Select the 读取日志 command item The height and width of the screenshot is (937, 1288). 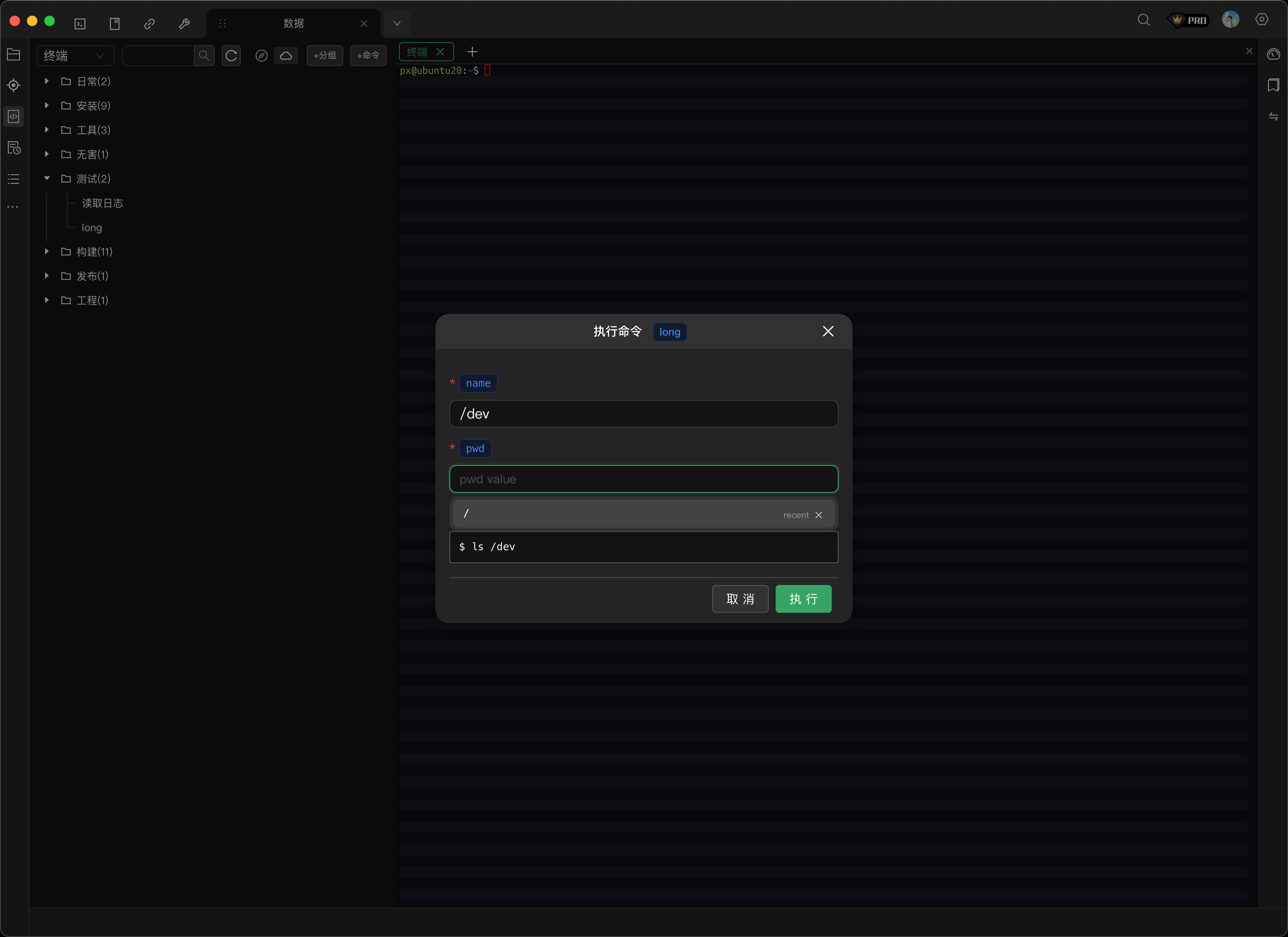click(x=102, y=203)
